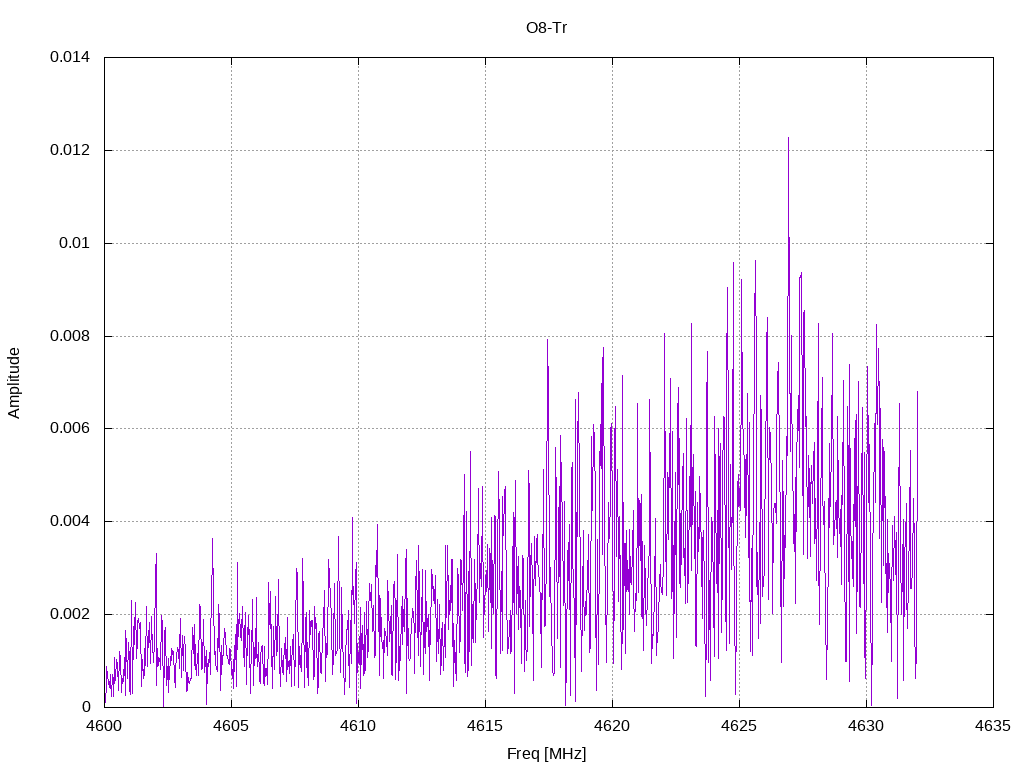Click x-axis tick label 4610
Screen dimensions: 1024x768
point(358,726)
